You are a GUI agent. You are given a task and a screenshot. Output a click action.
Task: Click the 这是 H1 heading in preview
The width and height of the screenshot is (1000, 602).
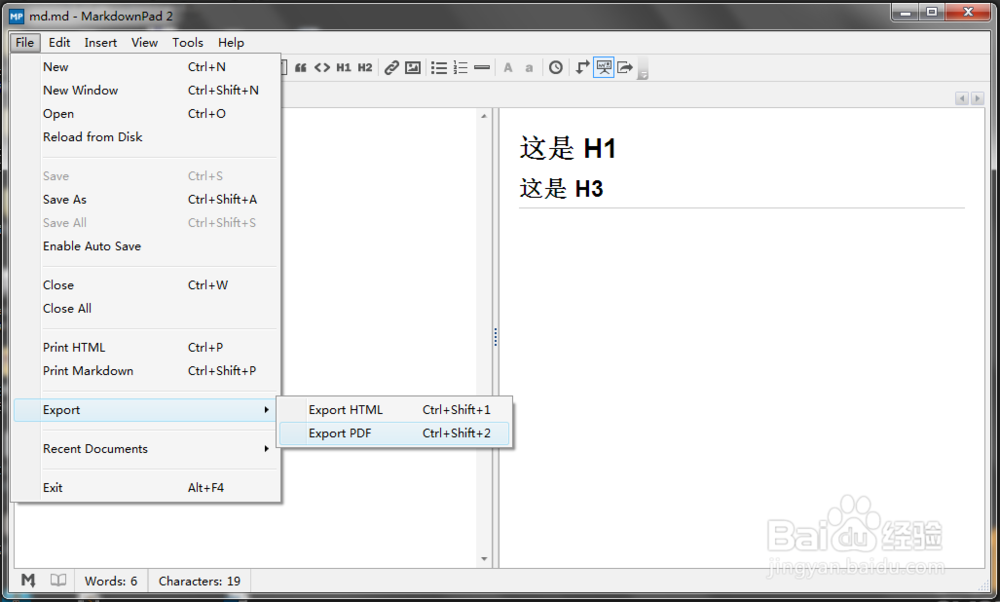(x=567, y=149)
